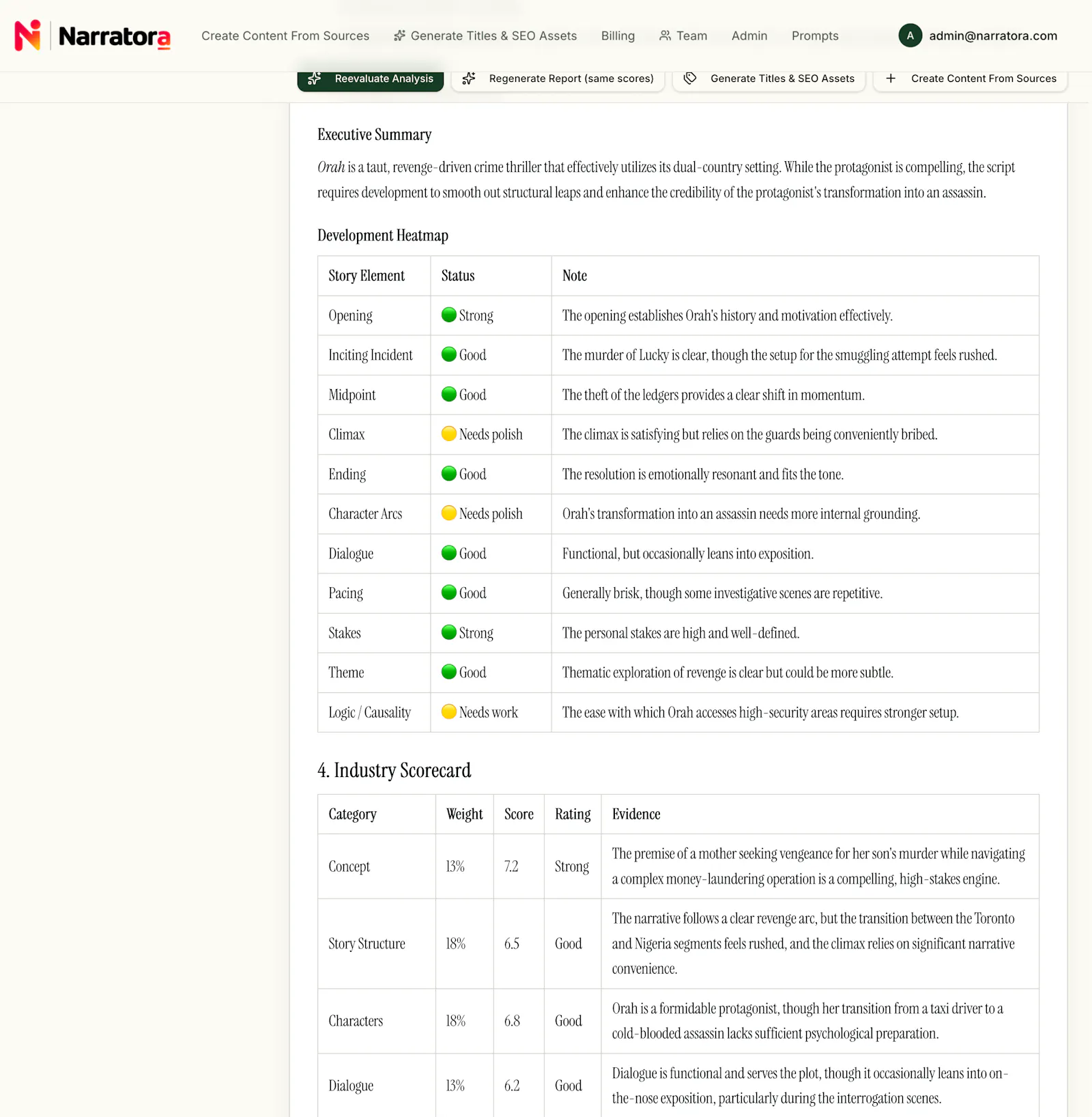This screenshot has width=1092, height=1117.
Task: Click the Development Heatmap heading
Action: (x=383, y=236)
